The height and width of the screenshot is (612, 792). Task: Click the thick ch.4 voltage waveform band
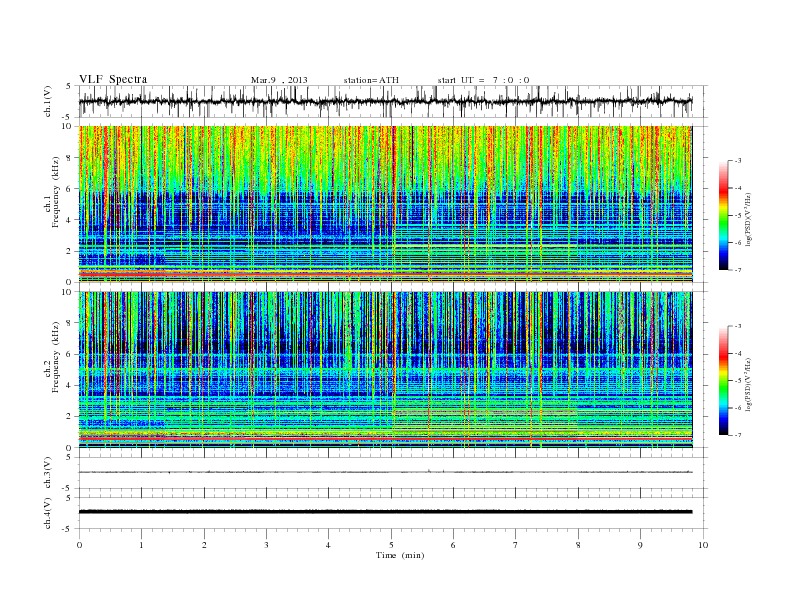tap(385, 512)
